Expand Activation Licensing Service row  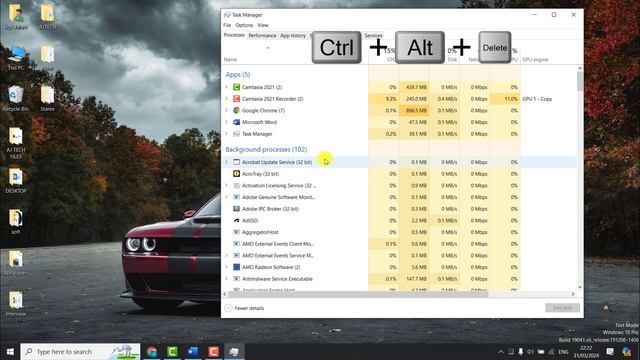pyautogui.click(x=227, y=185)
